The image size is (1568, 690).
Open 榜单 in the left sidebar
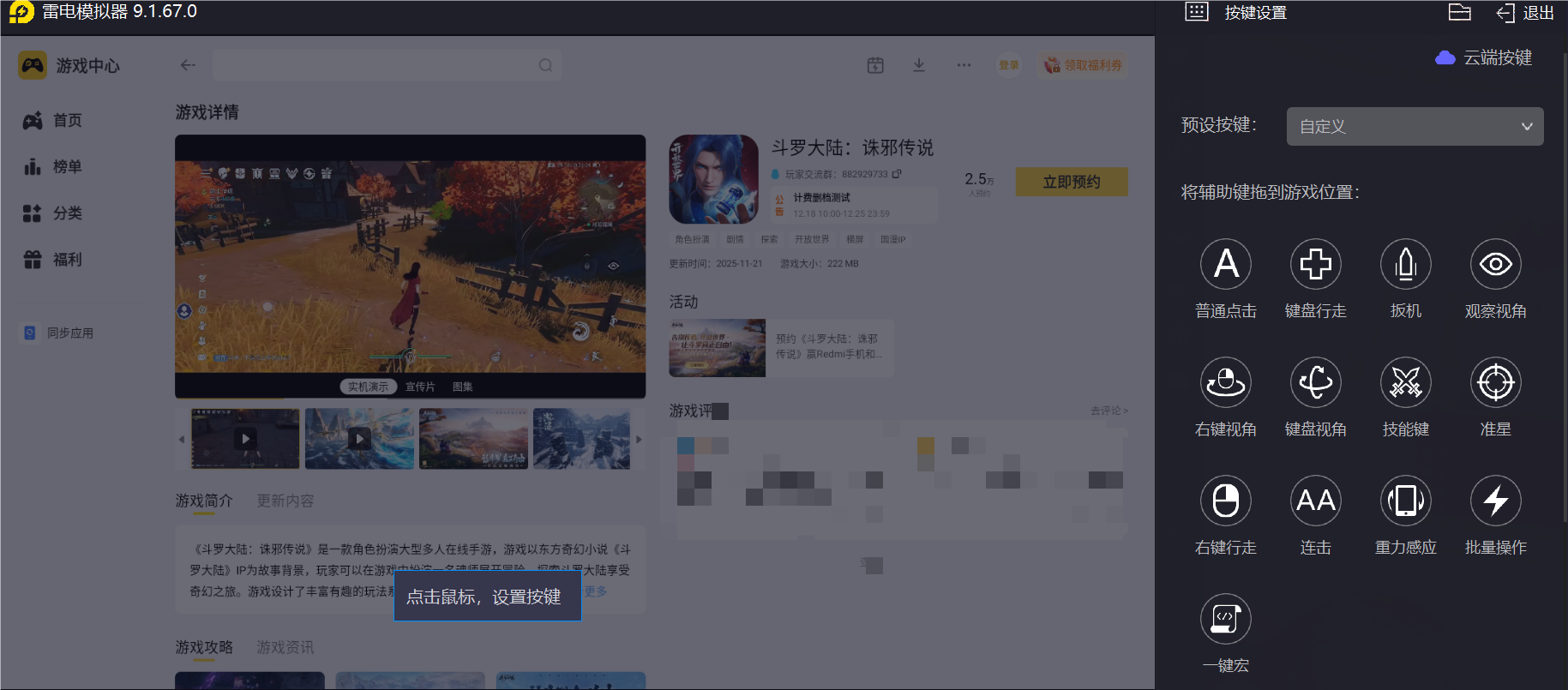tap(67, 166)
